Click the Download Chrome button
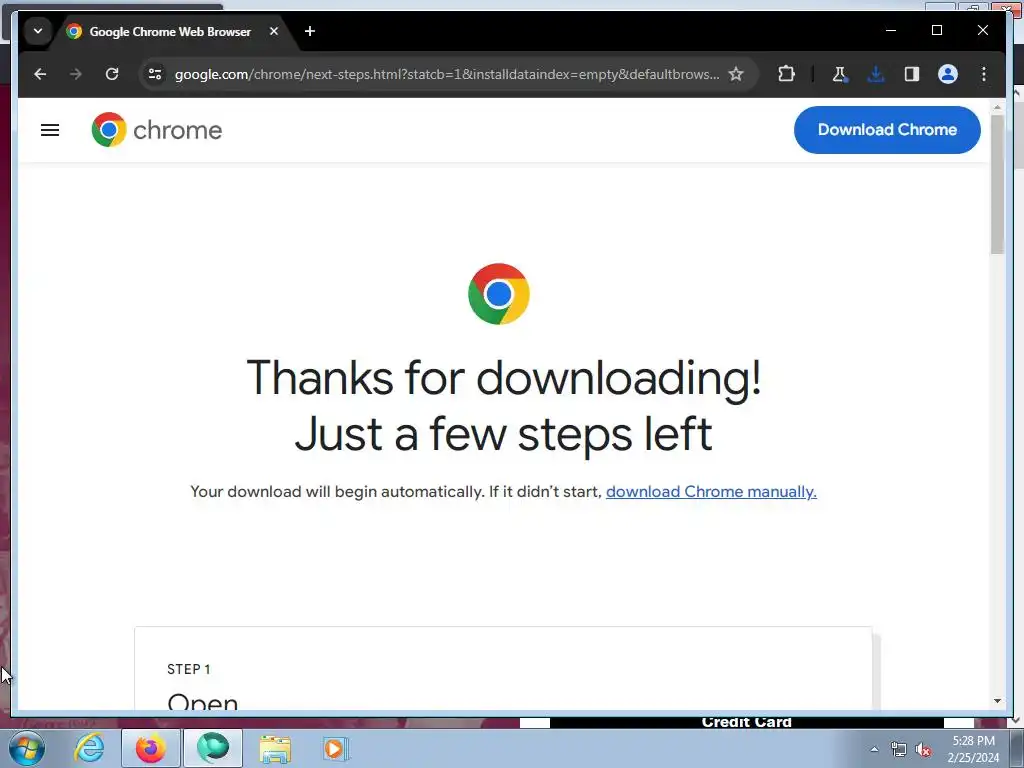The width and height of the screenshot is (1024, 768). [x=887, y=130]
